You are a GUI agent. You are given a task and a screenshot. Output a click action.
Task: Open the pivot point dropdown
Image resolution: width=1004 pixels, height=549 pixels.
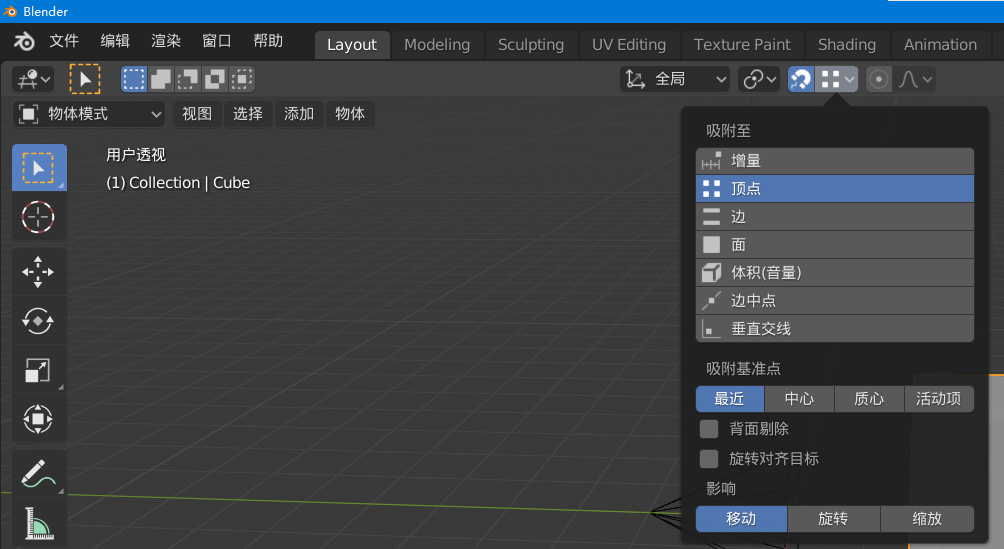(759, 79)
